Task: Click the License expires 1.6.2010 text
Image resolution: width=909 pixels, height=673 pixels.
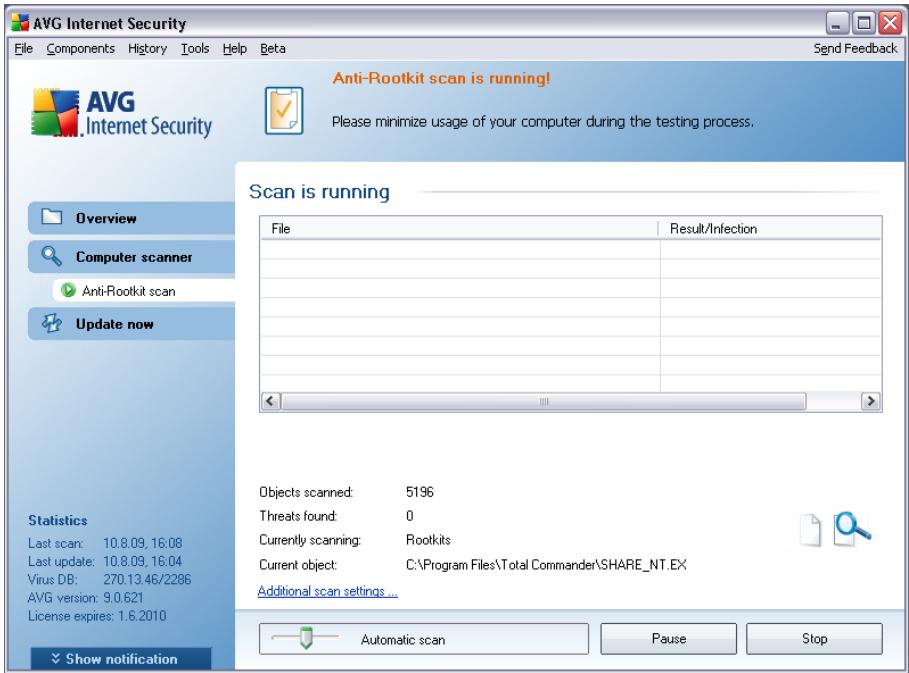Action: click(97, 616)
